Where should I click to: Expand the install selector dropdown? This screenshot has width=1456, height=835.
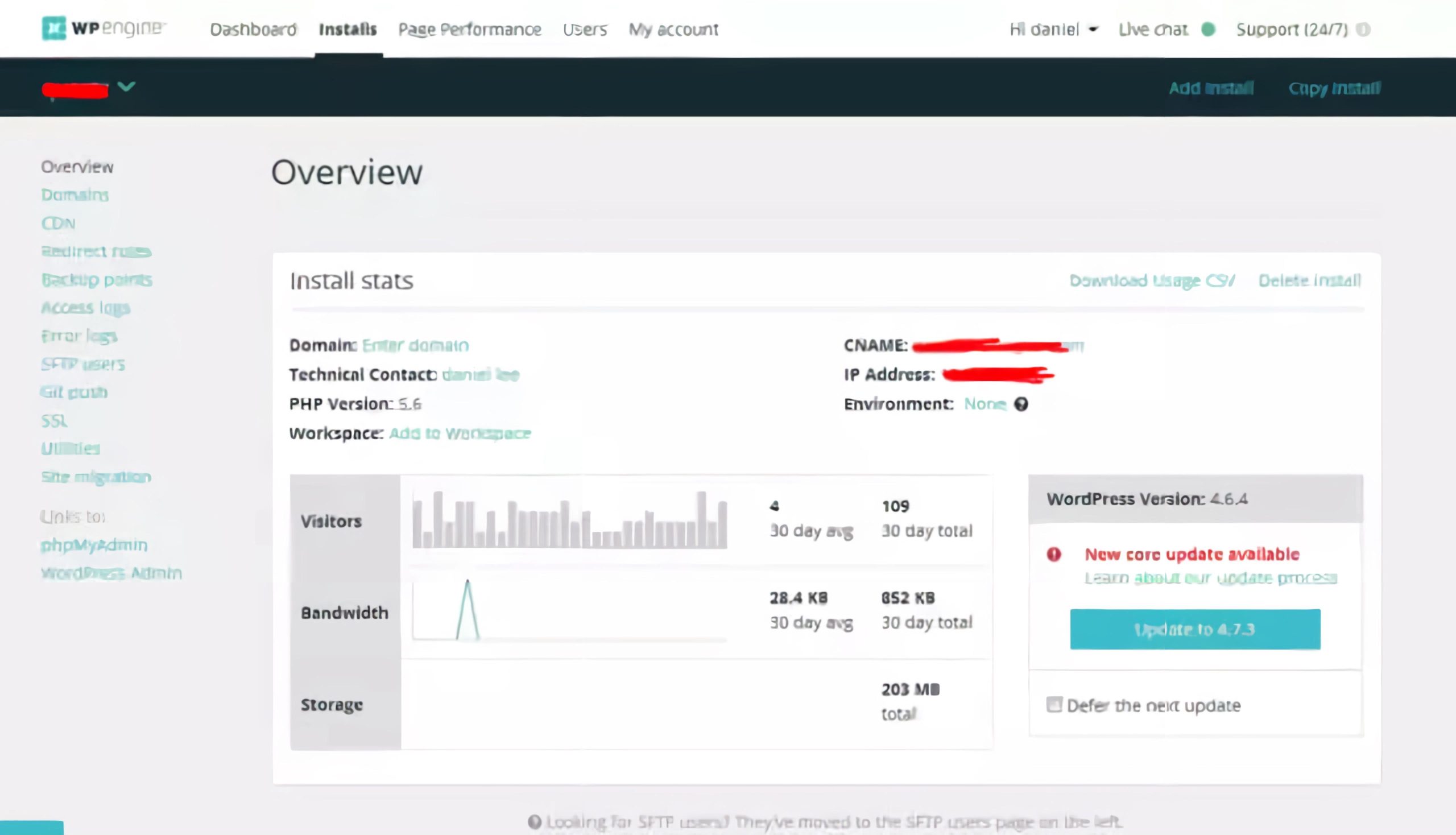(x=126, y=86)
